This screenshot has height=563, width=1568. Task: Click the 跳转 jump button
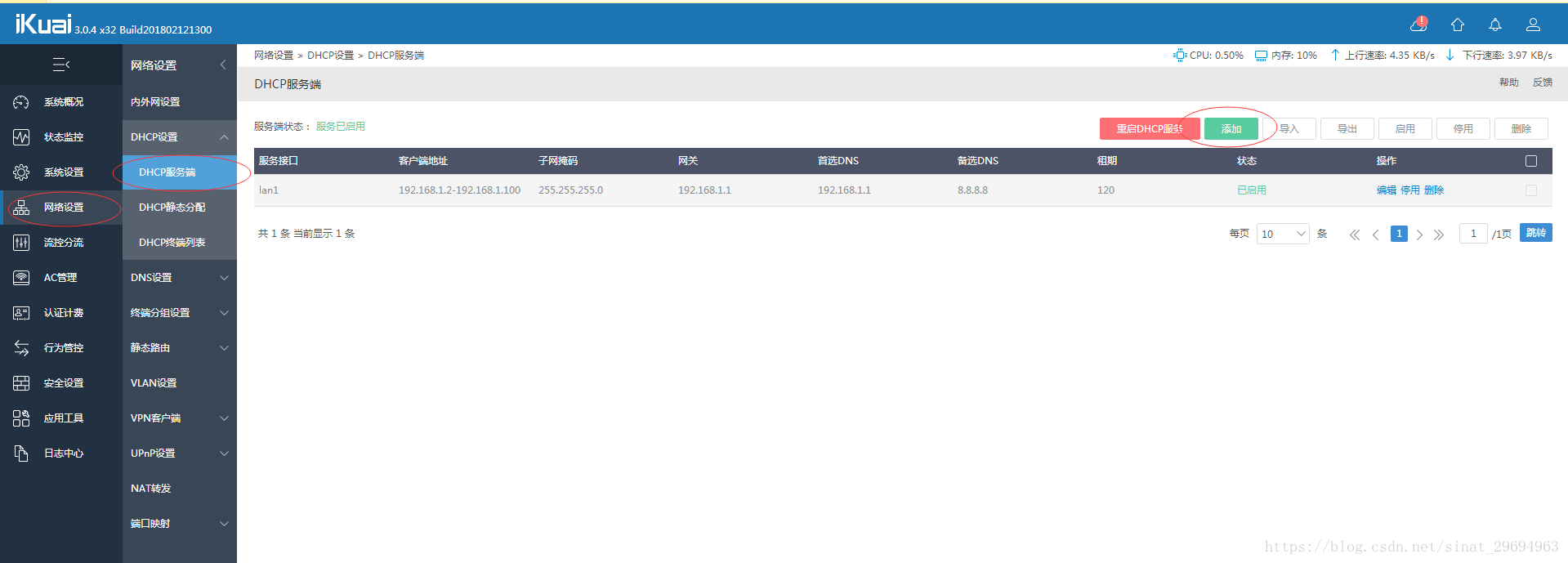(x=1536, y=233)
